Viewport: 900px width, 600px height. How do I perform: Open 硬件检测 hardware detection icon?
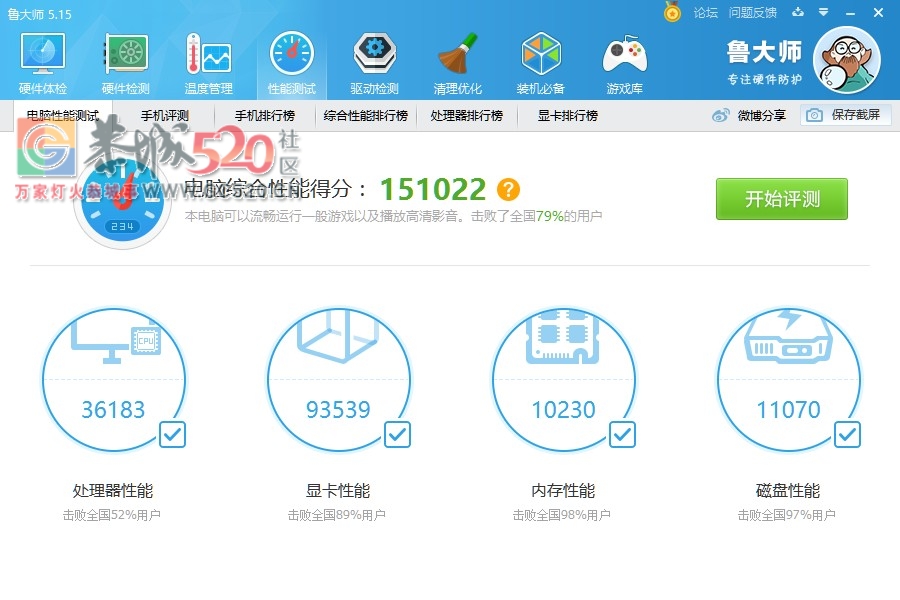pyautogui.click(x=125, y=62)
